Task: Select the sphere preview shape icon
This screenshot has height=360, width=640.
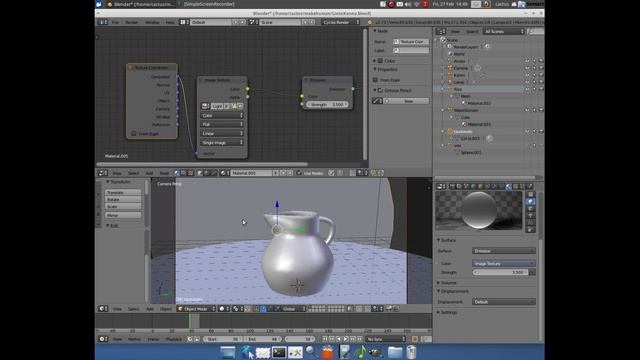Action: pyautogui.click(x=531, y=201)
